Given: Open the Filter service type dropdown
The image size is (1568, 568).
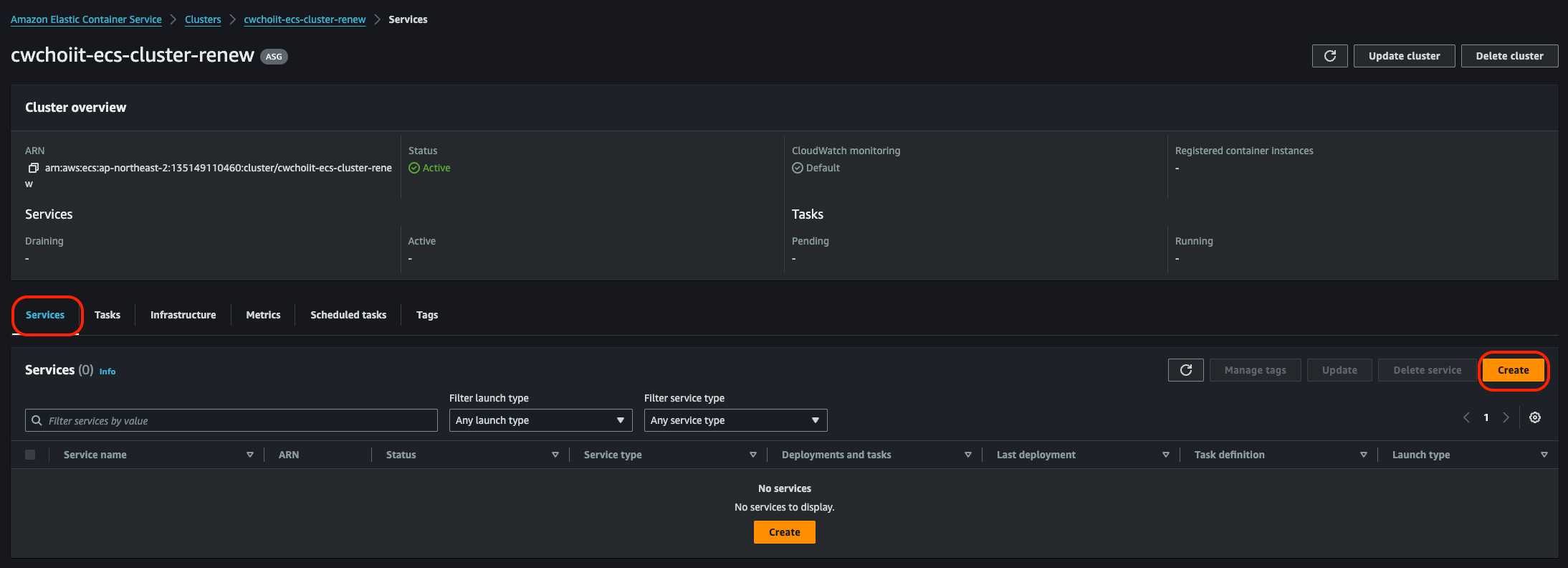Looking at the screenshot, I should [x=736, y=420].
